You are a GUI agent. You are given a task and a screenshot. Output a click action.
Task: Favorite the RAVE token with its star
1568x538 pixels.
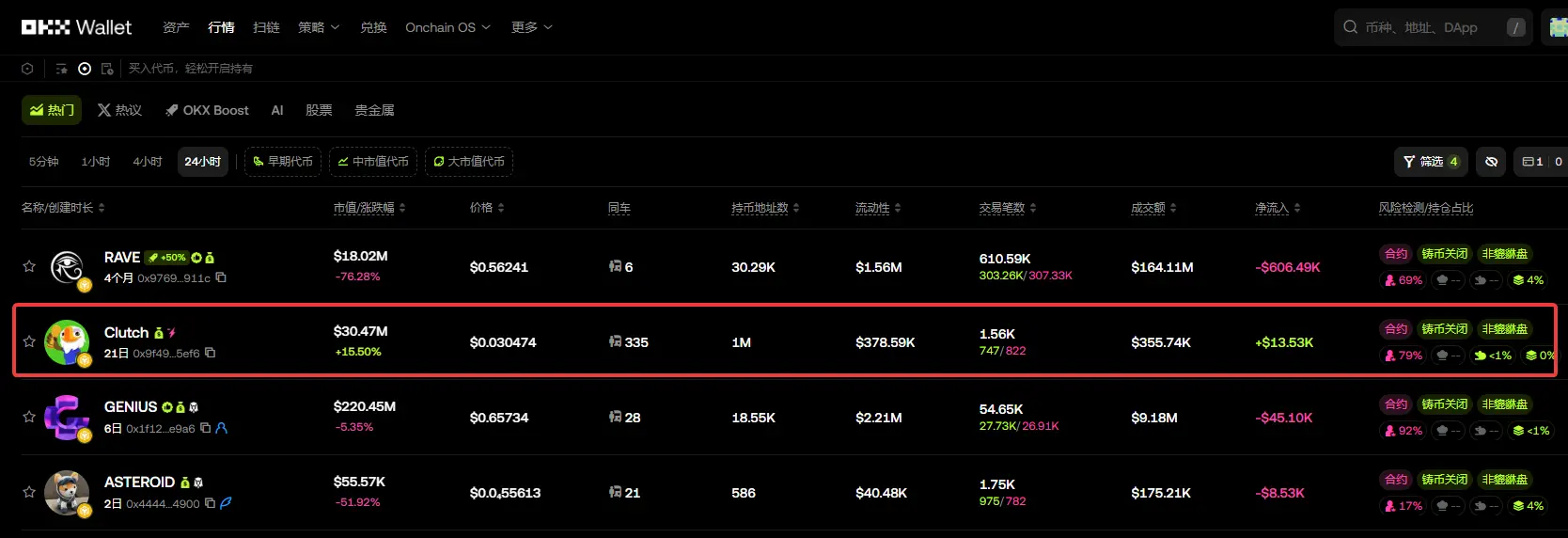[29, 266]
